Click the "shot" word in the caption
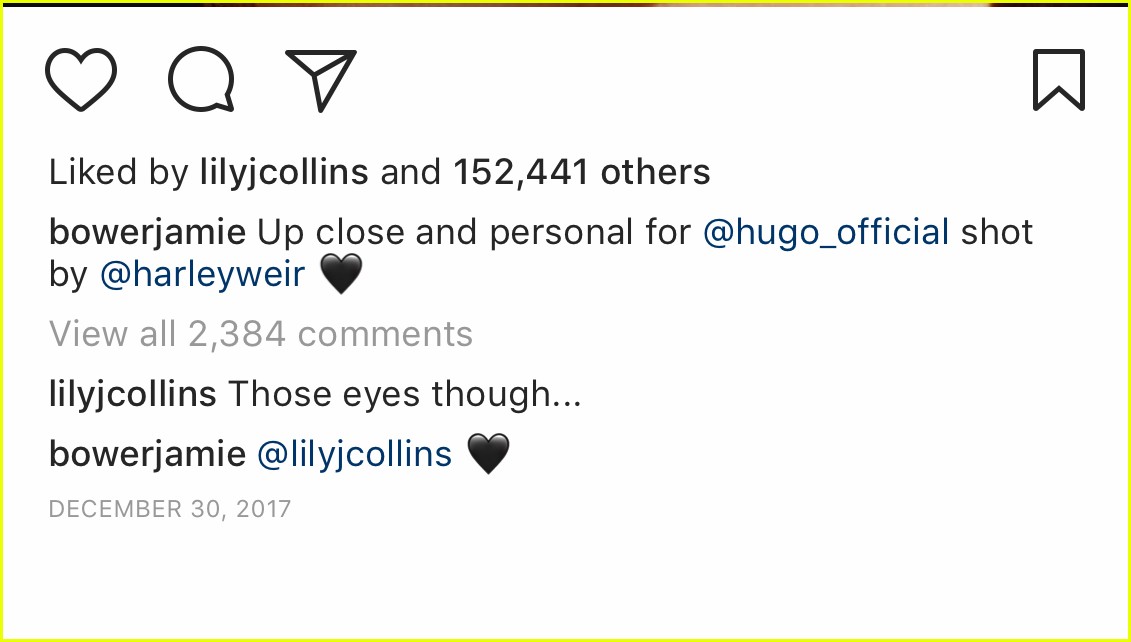 pyautogui.click(x=997, y=233)
